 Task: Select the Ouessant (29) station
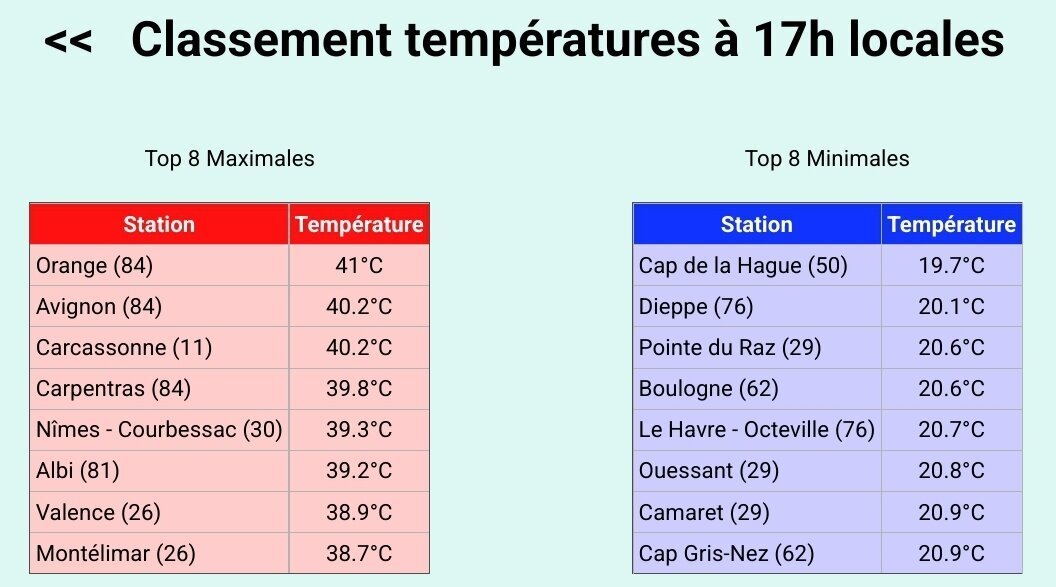point(709,471)
